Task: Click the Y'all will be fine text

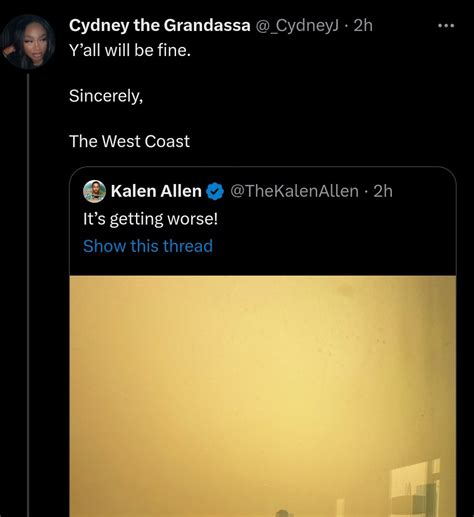Action: (x=130, y=50)
